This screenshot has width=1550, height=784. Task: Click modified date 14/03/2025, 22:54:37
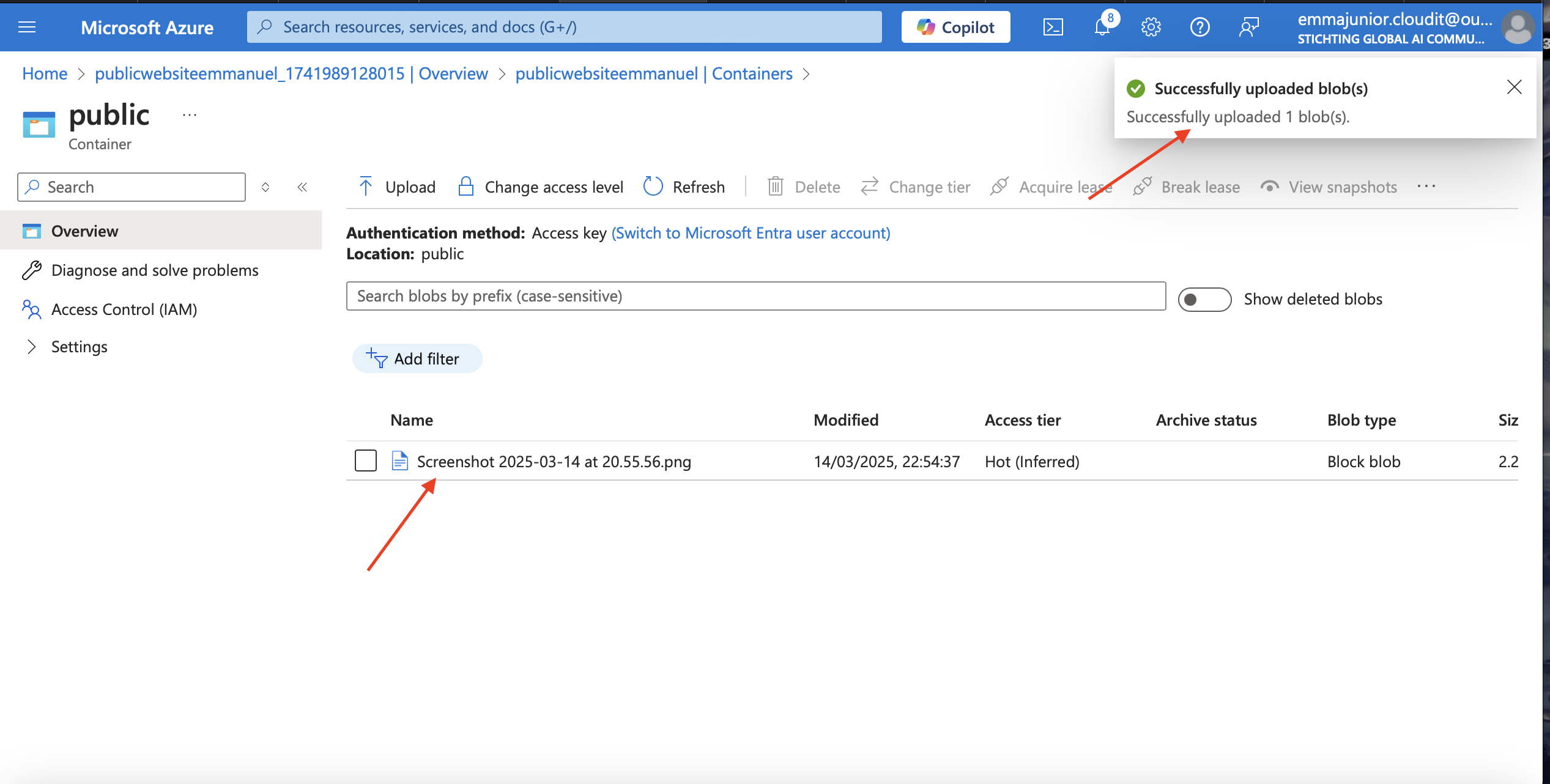(887, 462)
